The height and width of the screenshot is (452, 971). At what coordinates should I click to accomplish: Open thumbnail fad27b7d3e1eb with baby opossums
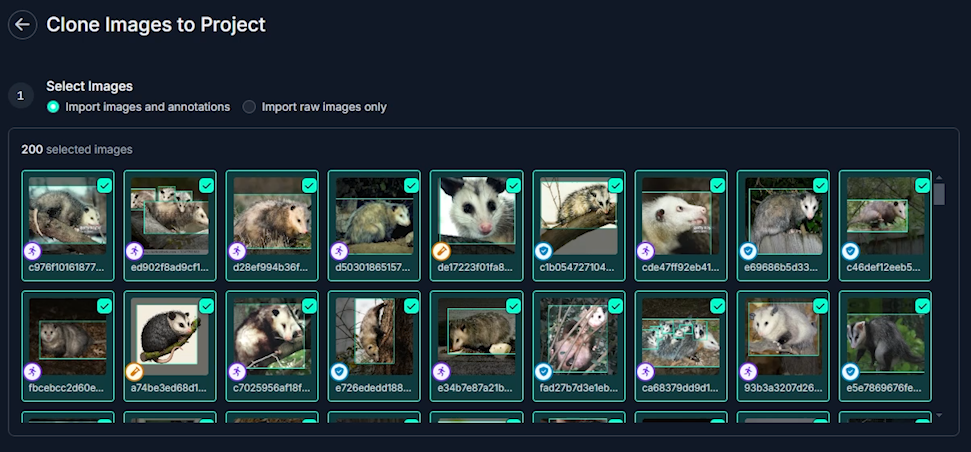point(578,337)
